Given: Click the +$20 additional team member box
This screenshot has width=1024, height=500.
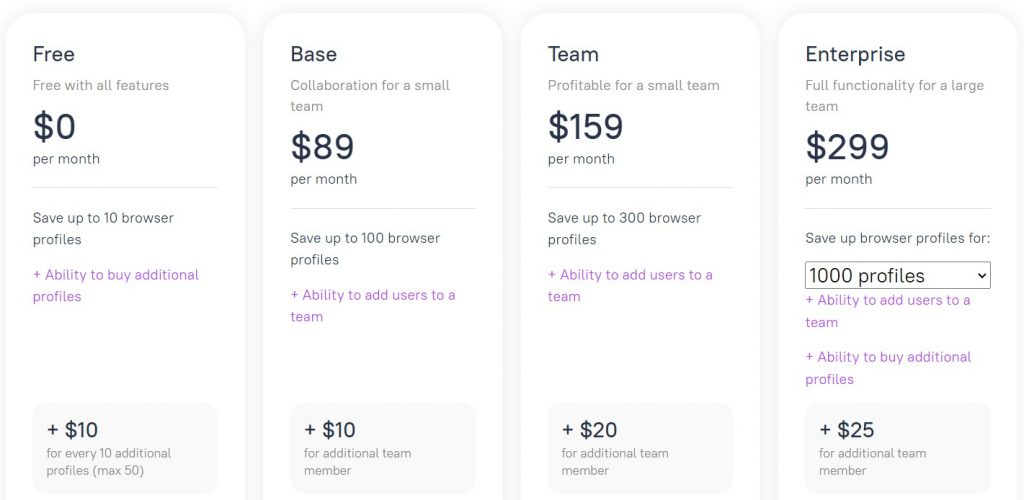Looking at the screenshot, I should tap(640, 448).
